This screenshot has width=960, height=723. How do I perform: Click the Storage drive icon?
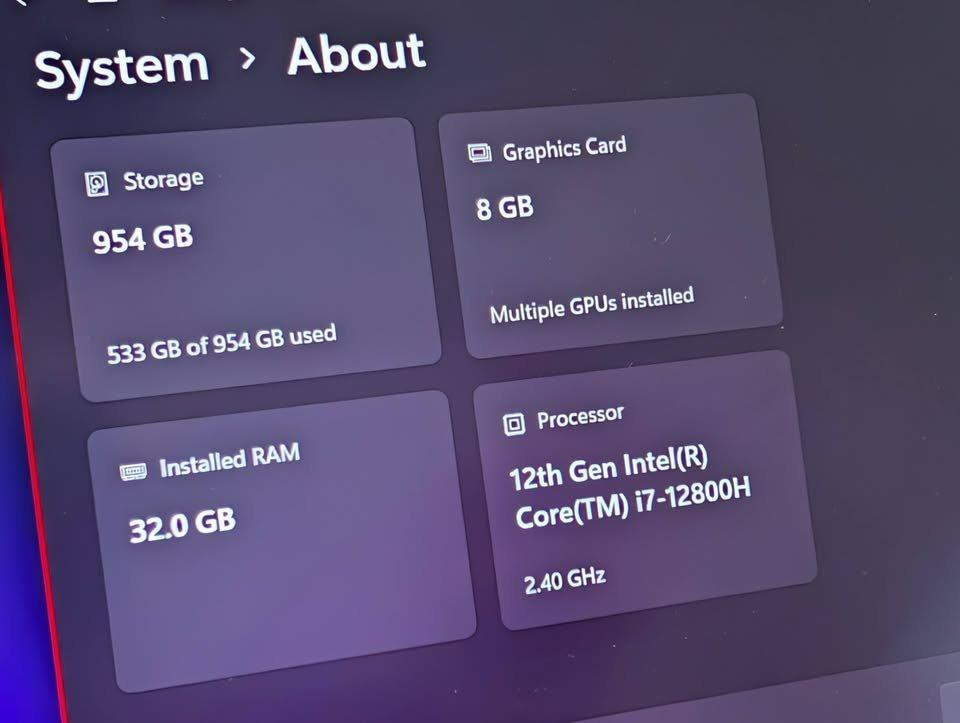97,184
